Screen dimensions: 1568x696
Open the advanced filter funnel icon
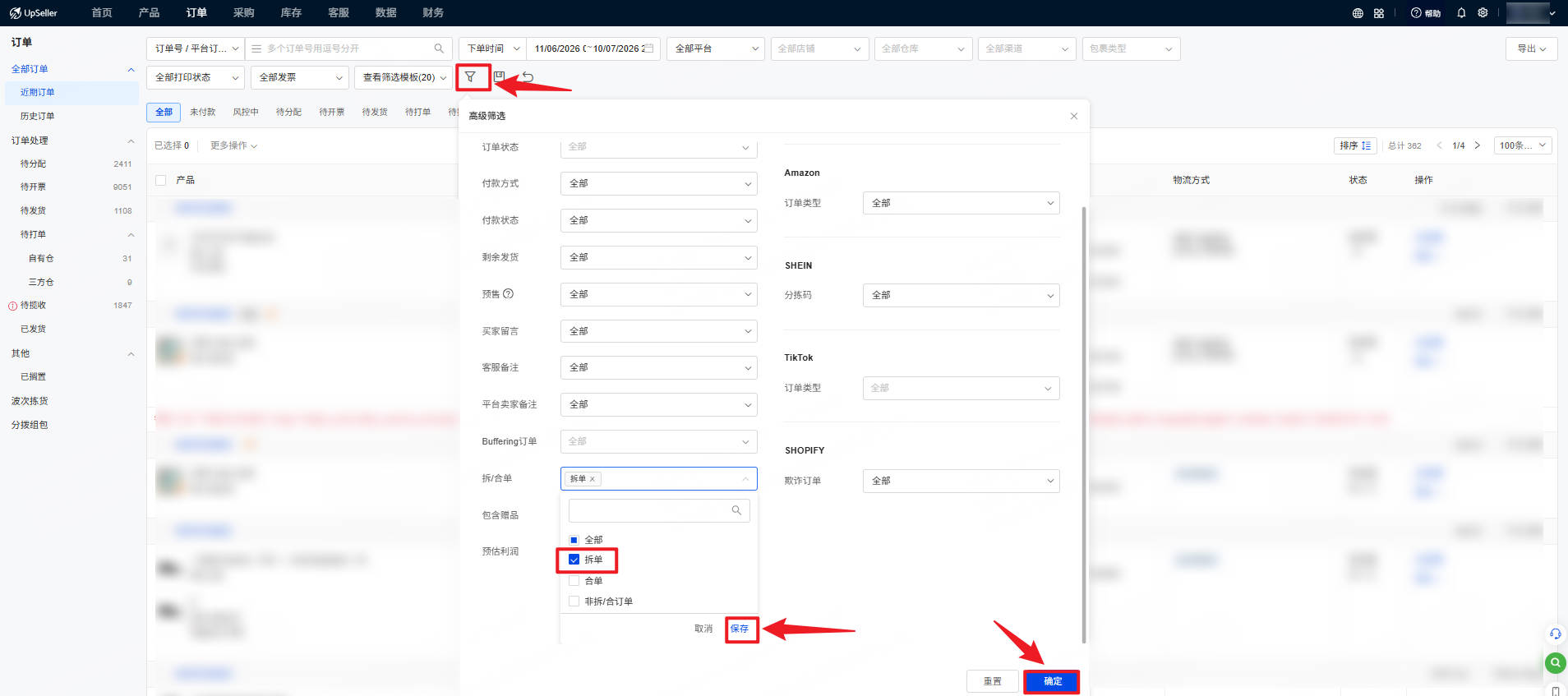tap(470, 77)
